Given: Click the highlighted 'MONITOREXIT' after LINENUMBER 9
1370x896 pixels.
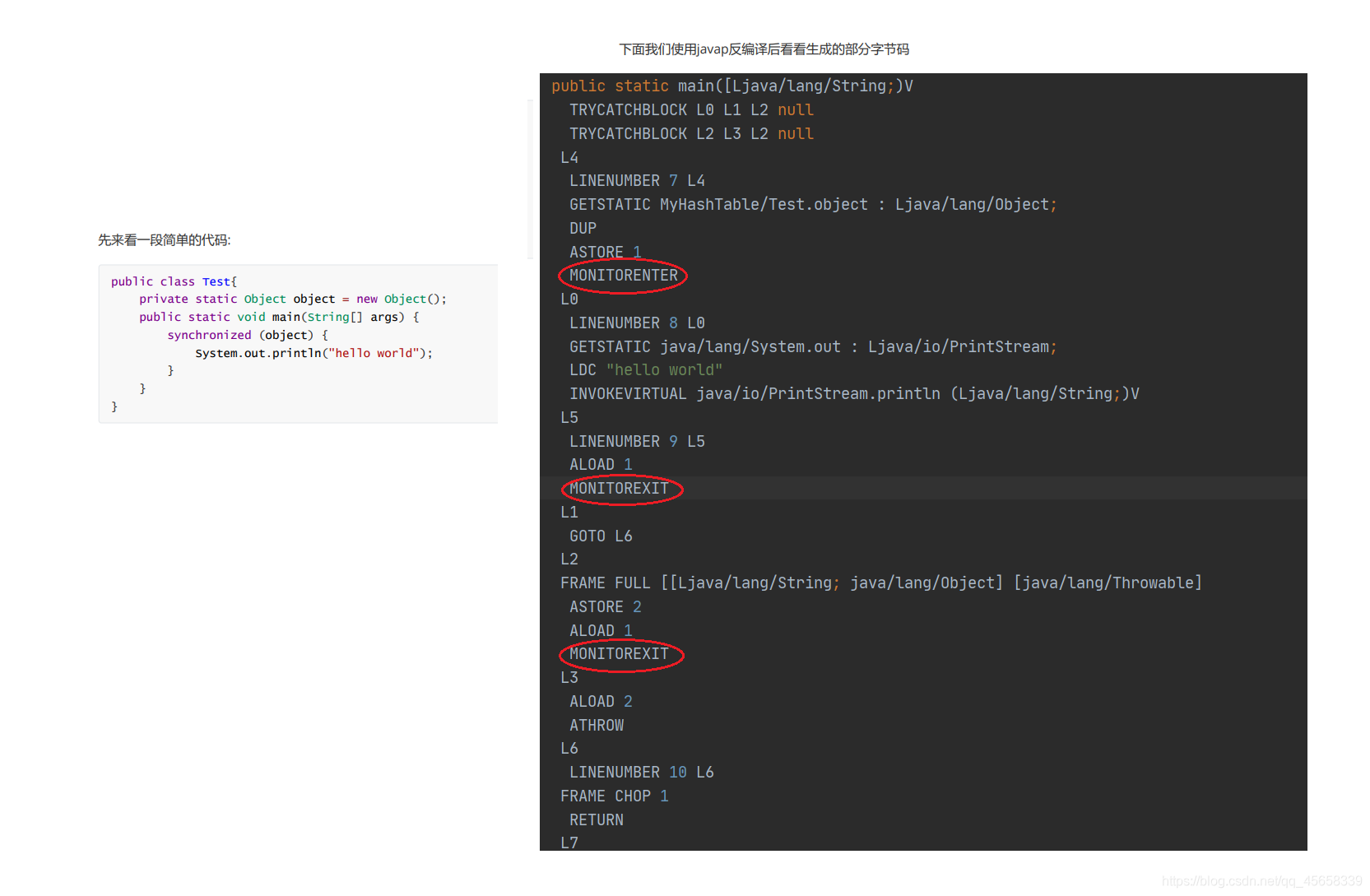Looking at the screenshot, I should (x=619, y=489).
